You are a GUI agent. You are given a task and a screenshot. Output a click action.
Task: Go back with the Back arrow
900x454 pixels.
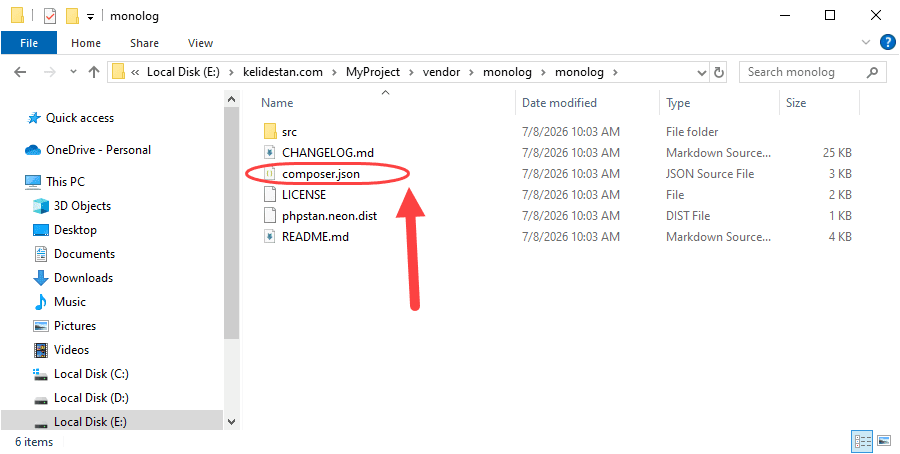coord(20,72)
